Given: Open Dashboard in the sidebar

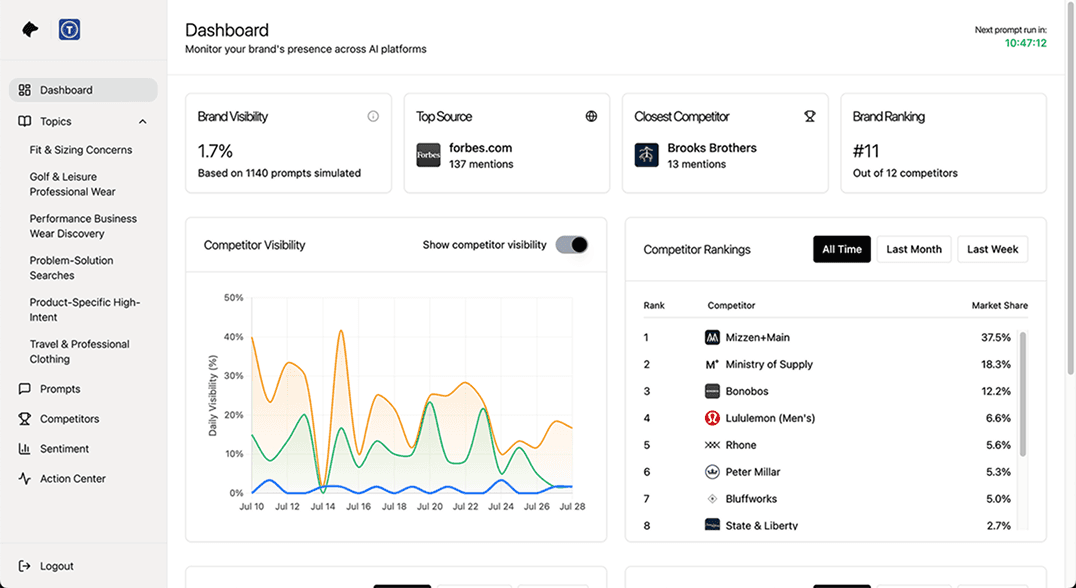Looking at the screenshot, I should 83,90.
